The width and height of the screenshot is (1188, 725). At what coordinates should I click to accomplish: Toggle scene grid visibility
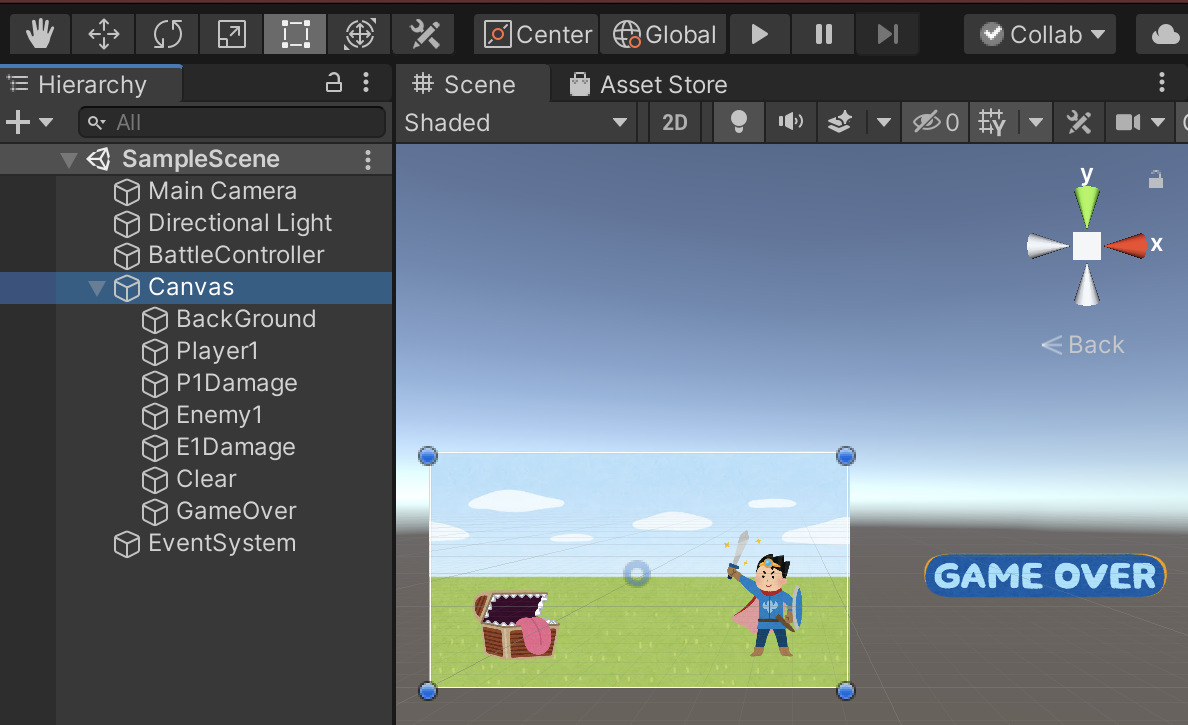(x=992, y=123)
